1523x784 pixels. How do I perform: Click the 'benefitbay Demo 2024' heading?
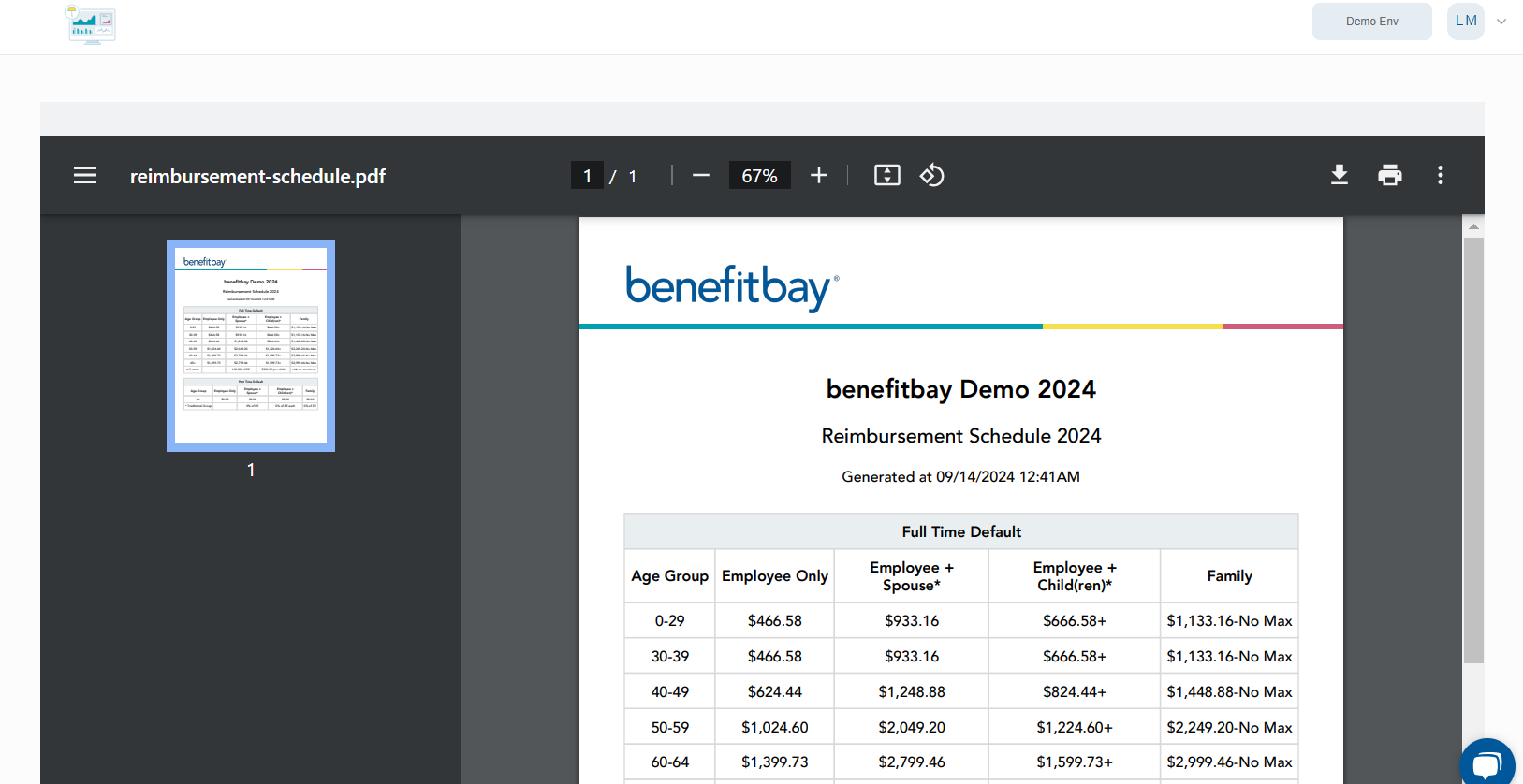(960, 389)
